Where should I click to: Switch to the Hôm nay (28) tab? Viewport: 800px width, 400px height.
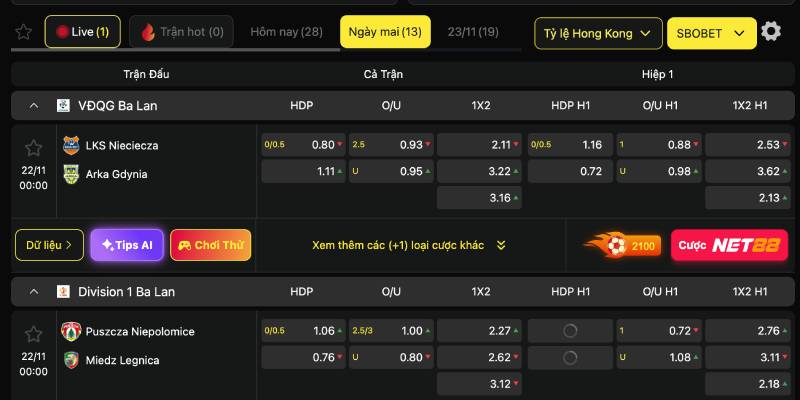point(286,32)
